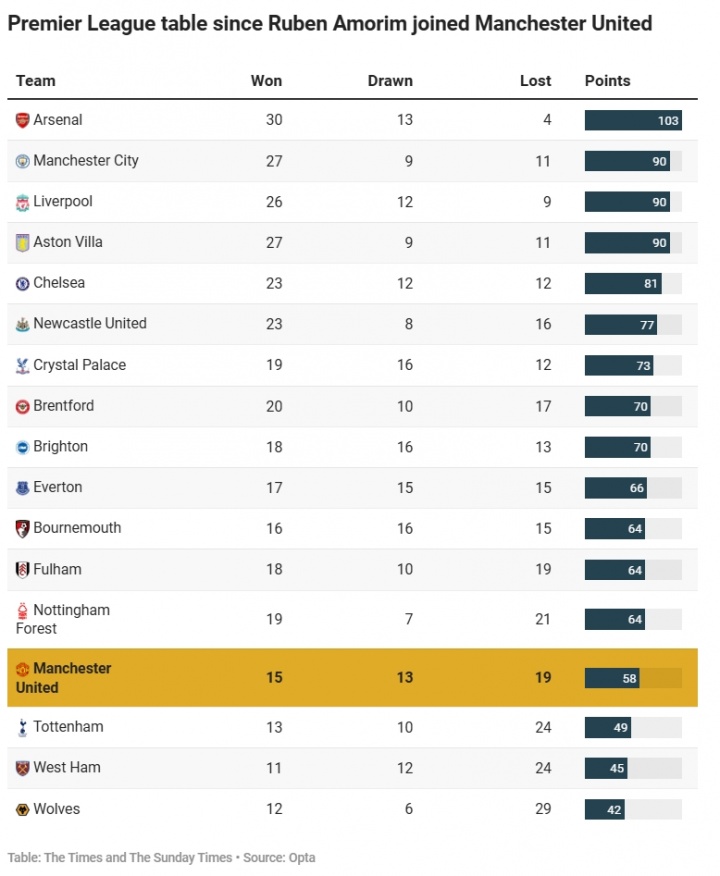This screenshot has height=876, width=720.
Task: Click the Liverpool club crest icon
Action: click(x=23, y=202)
